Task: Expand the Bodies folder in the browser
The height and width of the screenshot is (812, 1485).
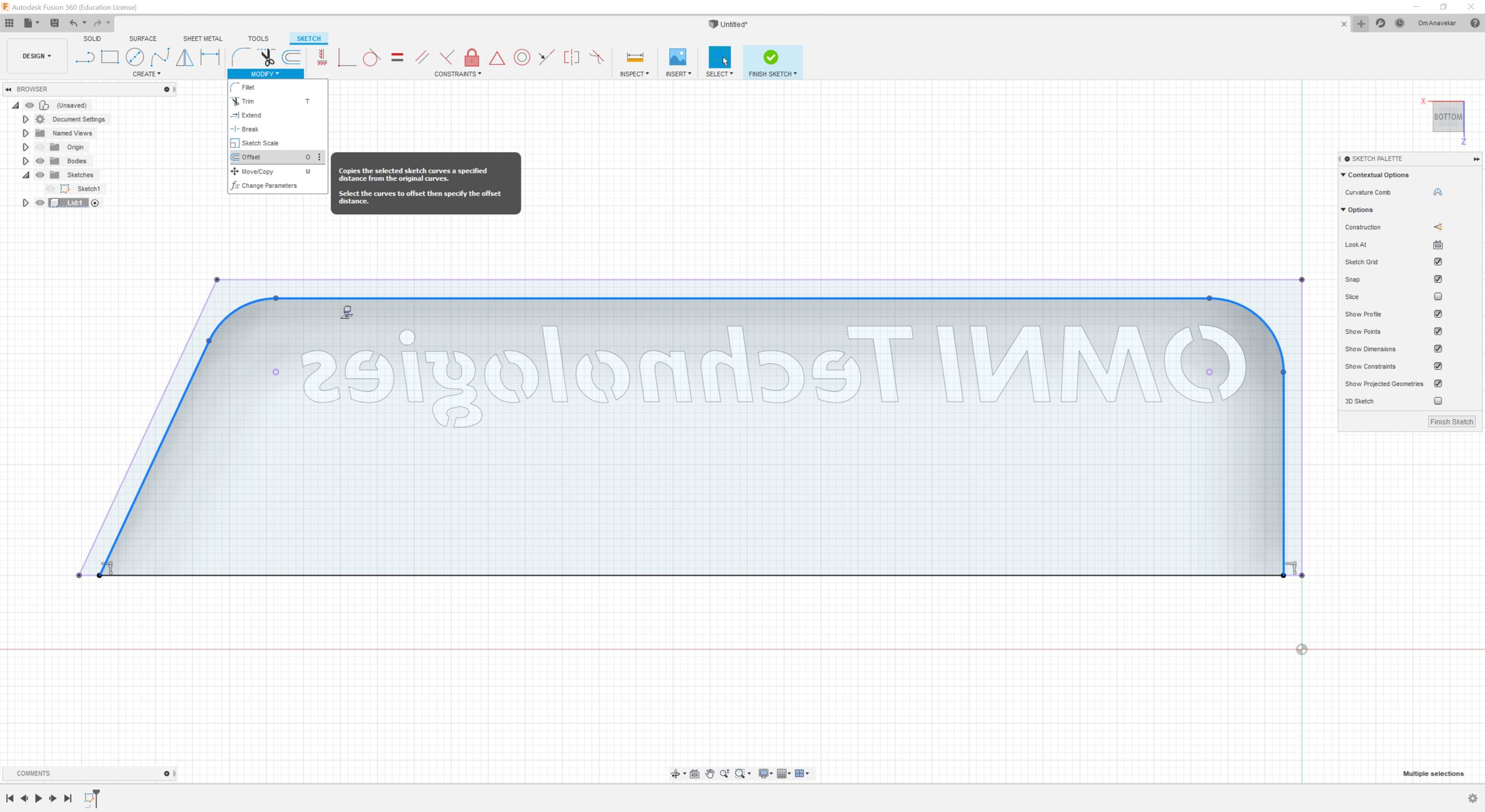Action: tap(25, 161)
